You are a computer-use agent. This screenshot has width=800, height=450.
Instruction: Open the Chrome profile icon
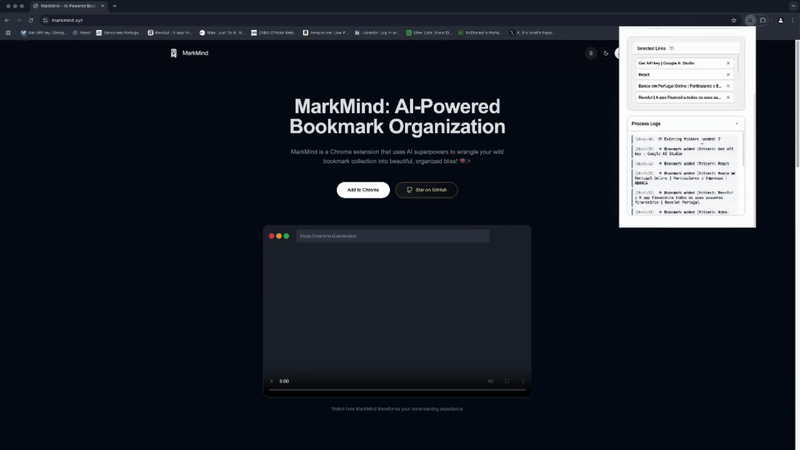pyautogui.click(x=781, y=20)
